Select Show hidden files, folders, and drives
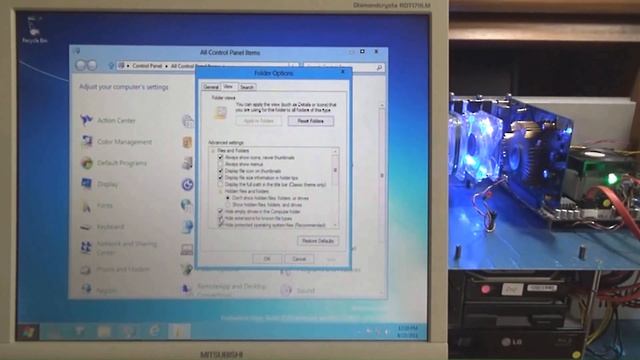 click(x=228, y=205)
